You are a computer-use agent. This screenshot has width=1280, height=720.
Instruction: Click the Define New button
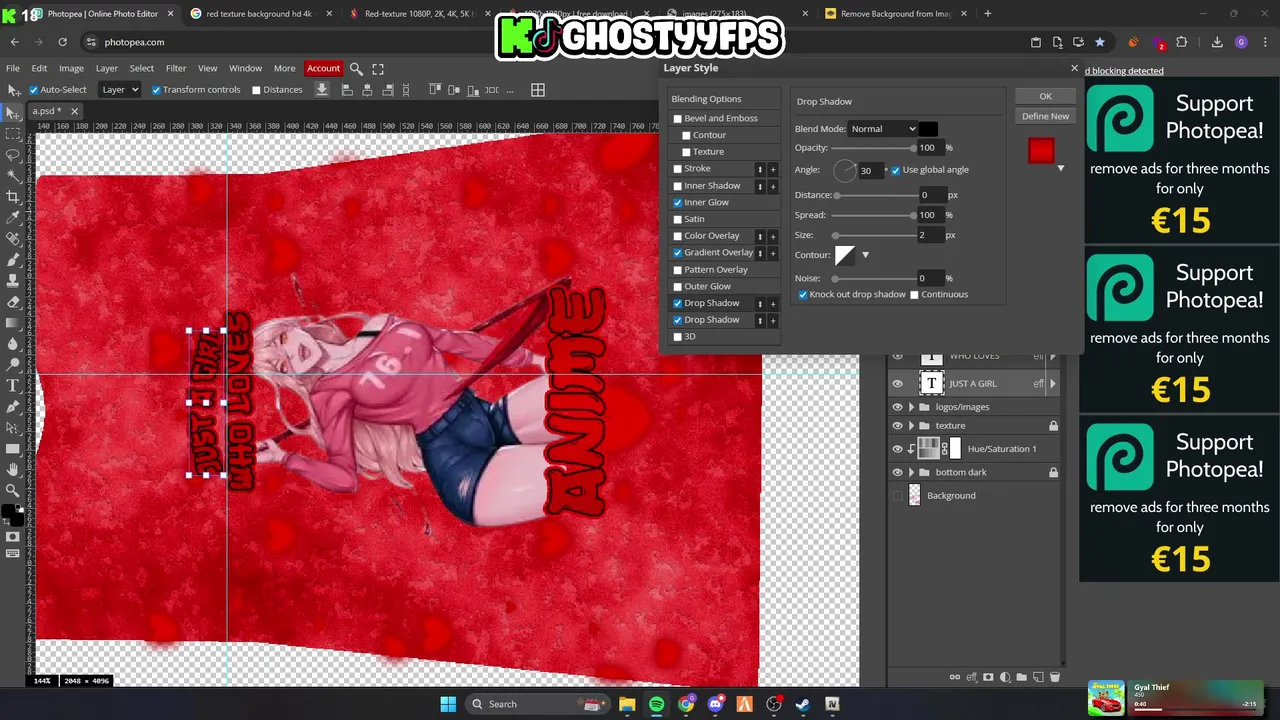click(x=1045, y=117)
